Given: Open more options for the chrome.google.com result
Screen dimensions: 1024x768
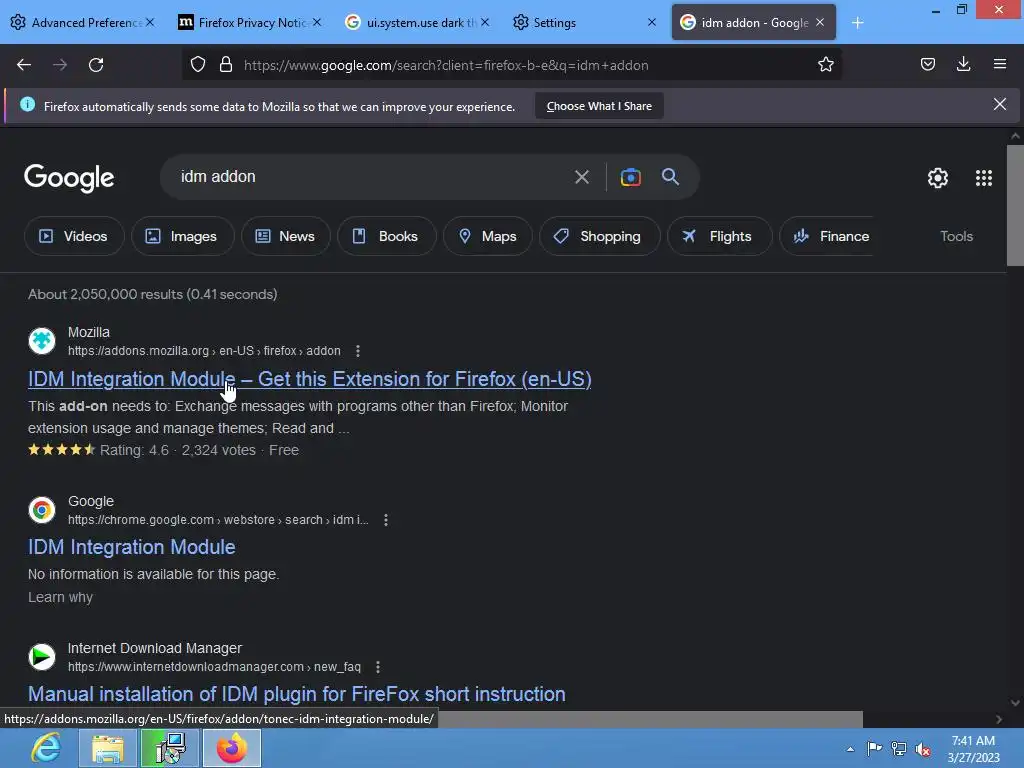Looking at the screenshot, I should pyautogui.click(x=386, y=520).
